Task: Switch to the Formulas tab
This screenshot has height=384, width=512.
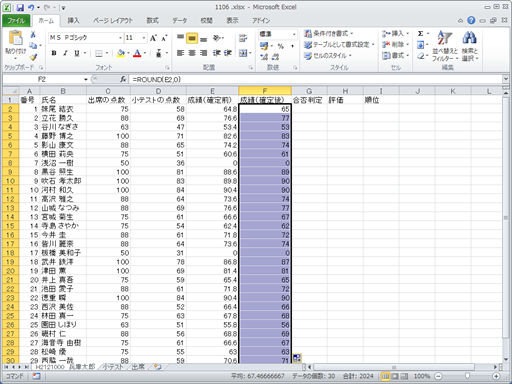Action: [152, 21]
